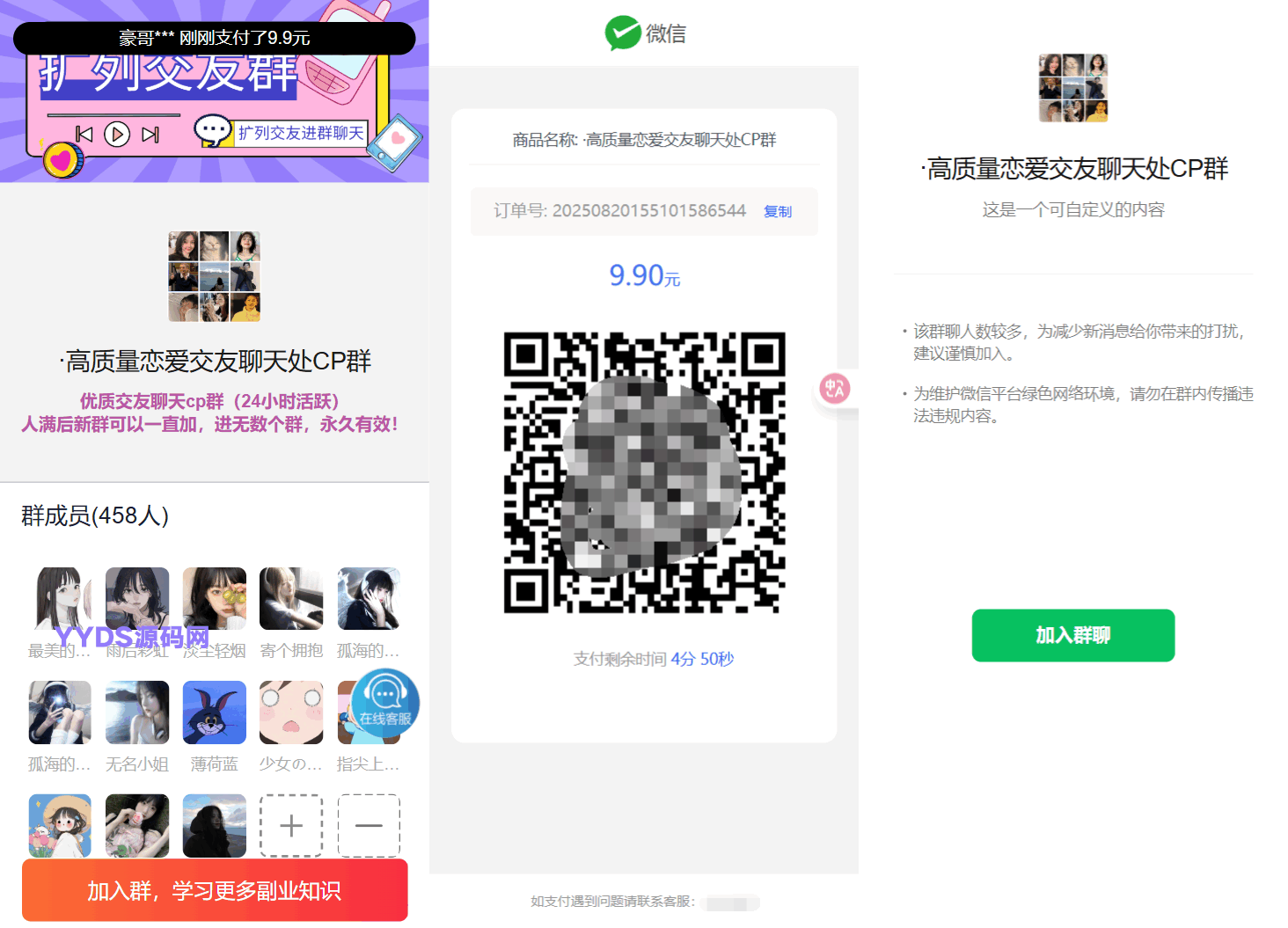Click the group avatar collage on left panel
Viewport: 1288px width, 928px height.
tap(215, 276)
